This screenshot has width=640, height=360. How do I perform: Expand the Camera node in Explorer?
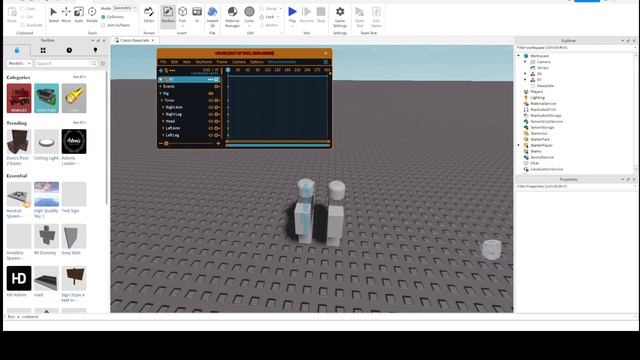(x=525, y=62)
